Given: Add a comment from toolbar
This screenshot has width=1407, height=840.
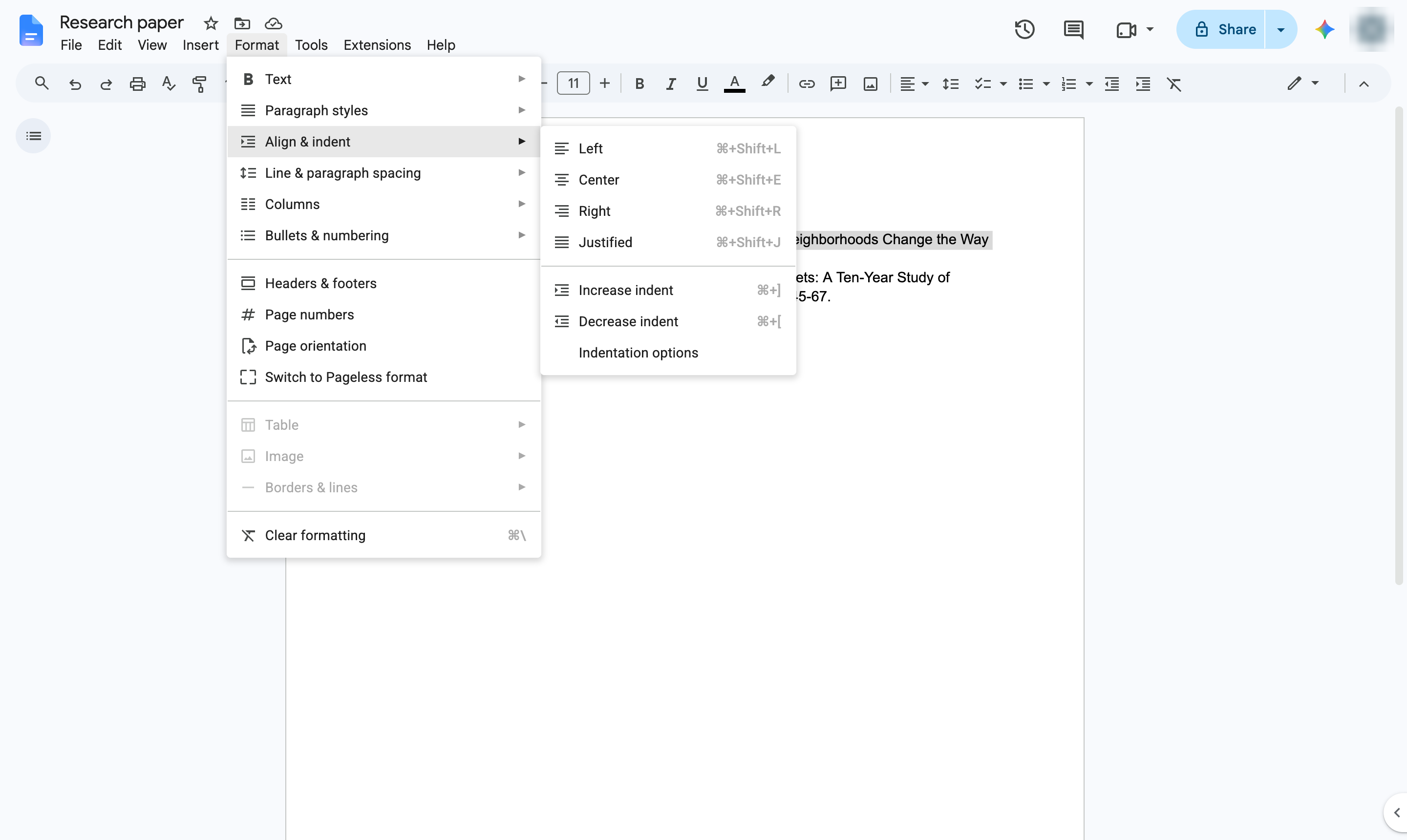Looking at the screenshot, I should coord(838,84).
